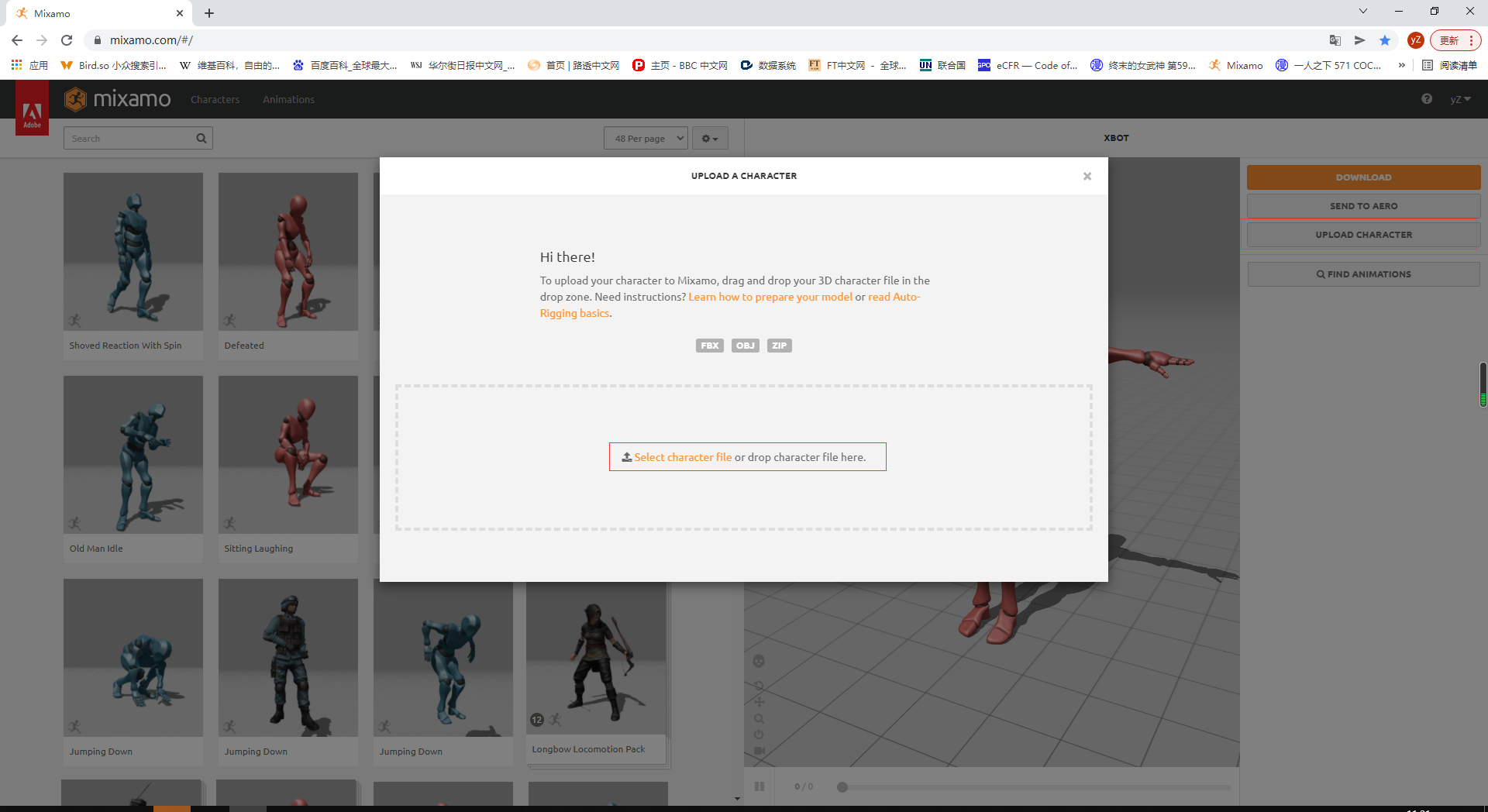
Task: Close the Upload a Character dialog
Action: click(1087, 176)
